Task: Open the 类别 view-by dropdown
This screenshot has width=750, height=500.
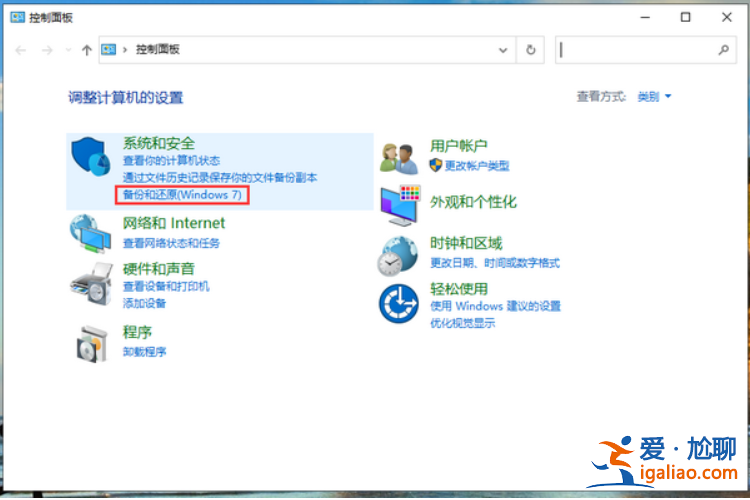Action: tap(654, 97)
